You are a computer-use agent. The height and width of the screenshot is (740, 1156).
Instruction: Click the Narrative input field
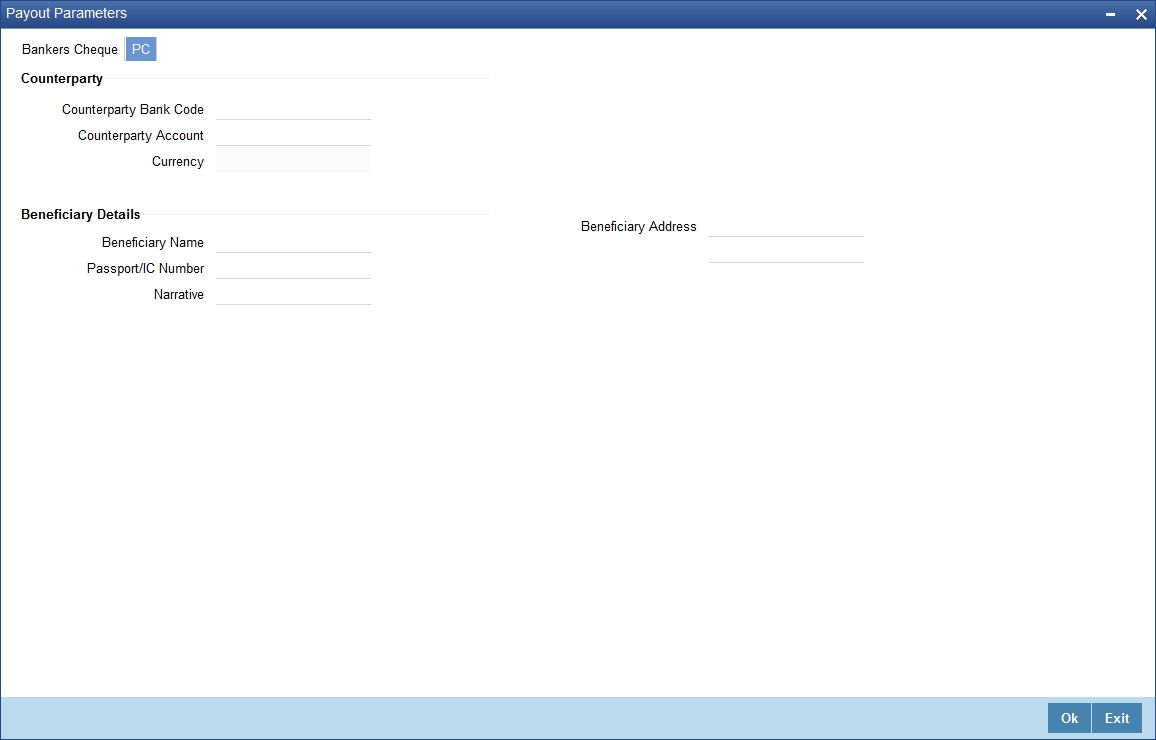coord(293,294)
